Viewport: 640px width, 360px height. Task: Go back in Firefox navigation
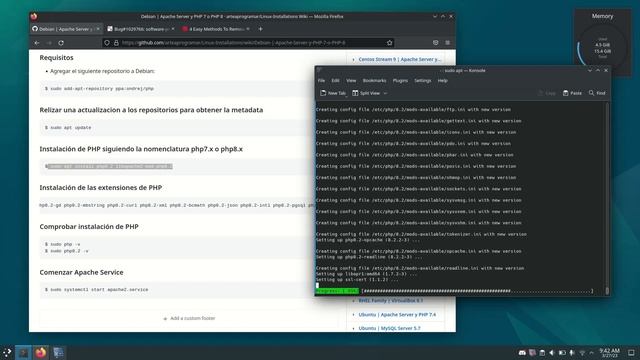[37, 43]
